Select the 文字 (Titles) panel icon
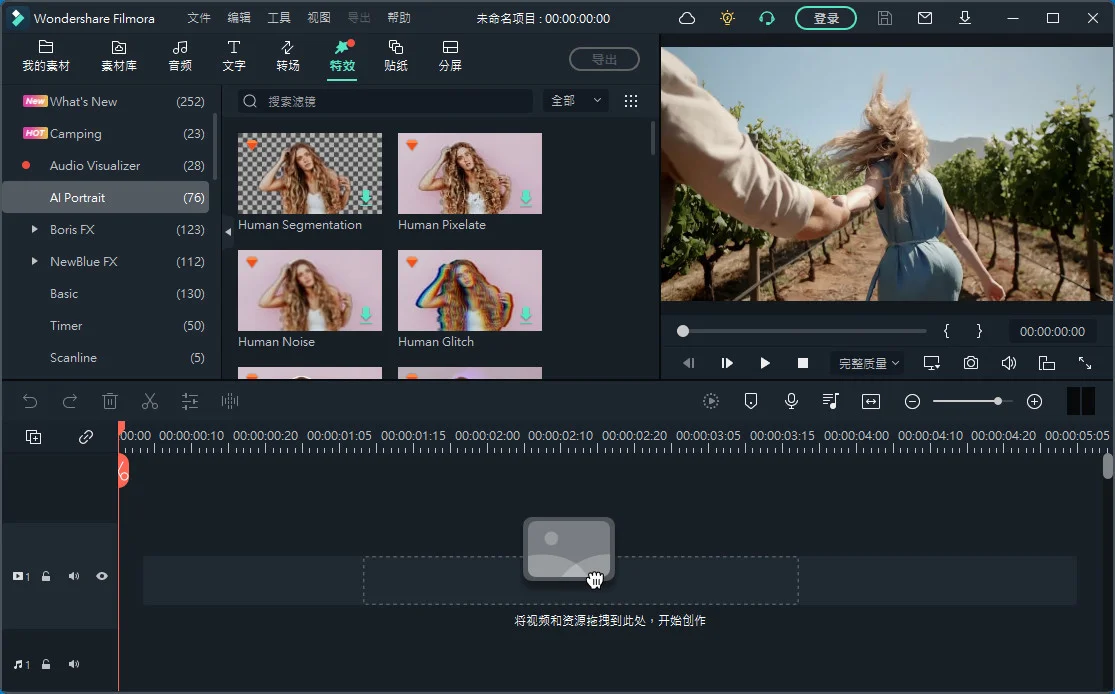 pyautogui.click(x=233, y=57)
